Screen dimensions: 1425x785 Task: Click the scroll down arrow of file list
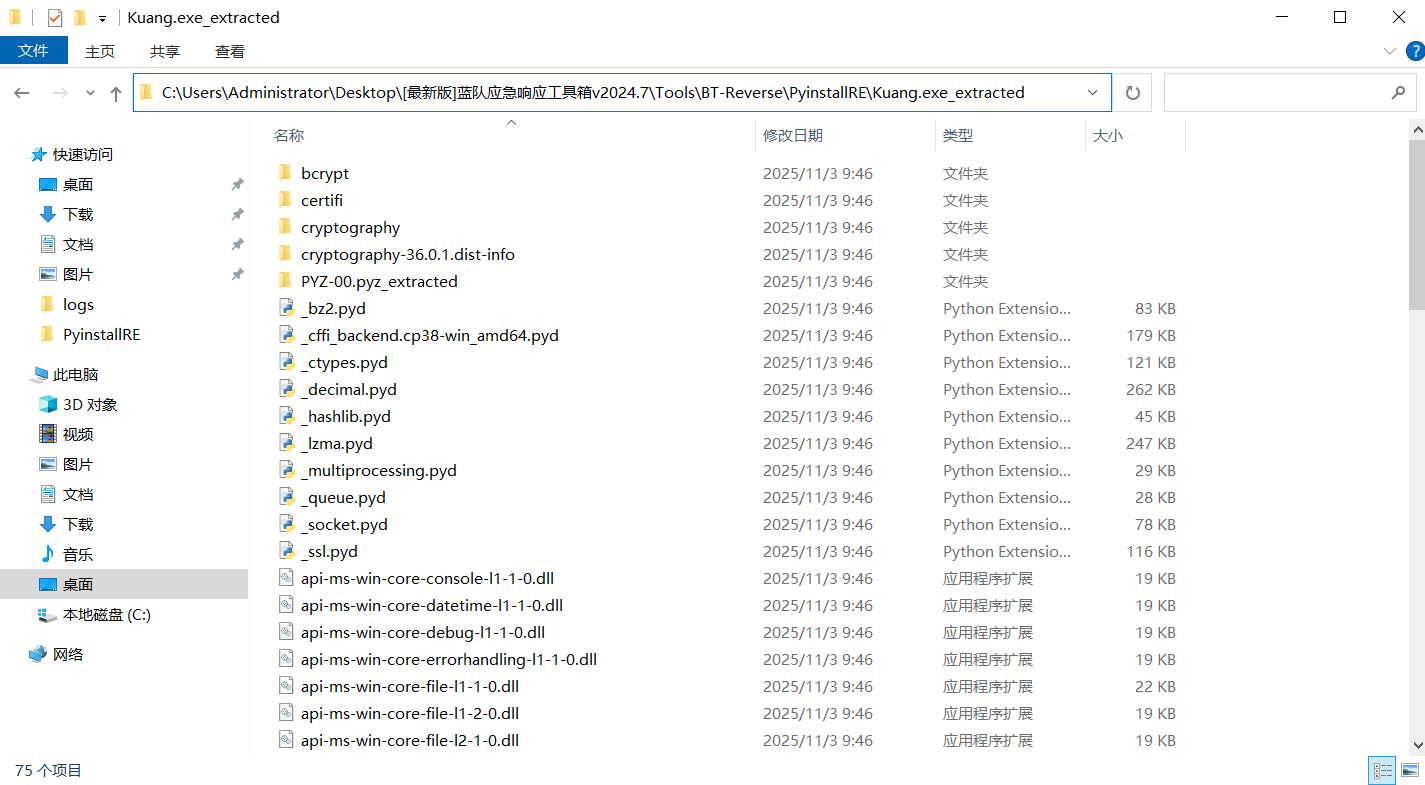click(1417, 744)
